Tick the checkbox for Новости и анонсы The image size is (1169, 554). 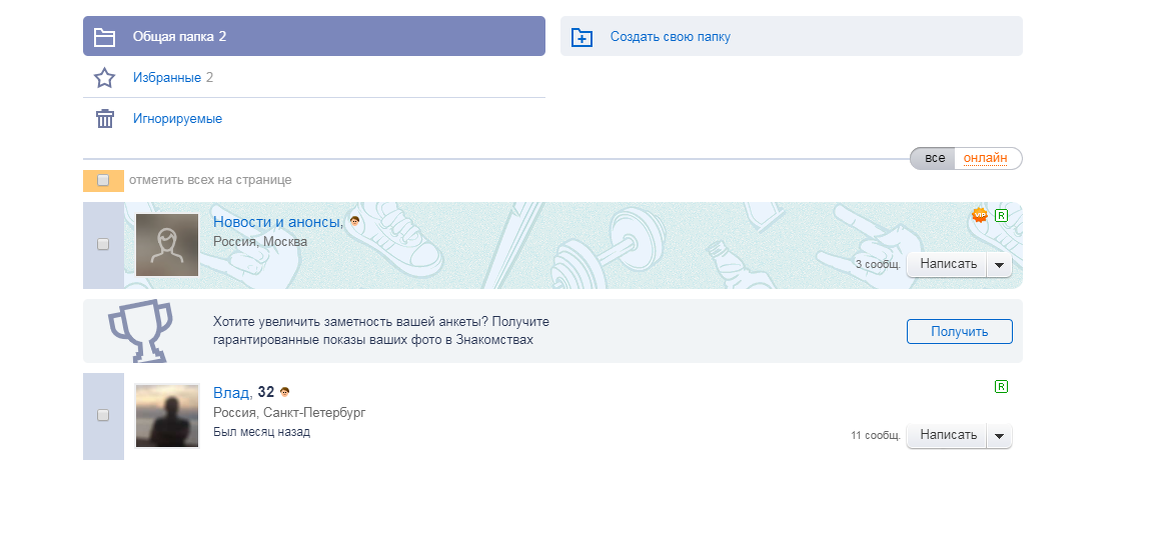coord(103,244)
